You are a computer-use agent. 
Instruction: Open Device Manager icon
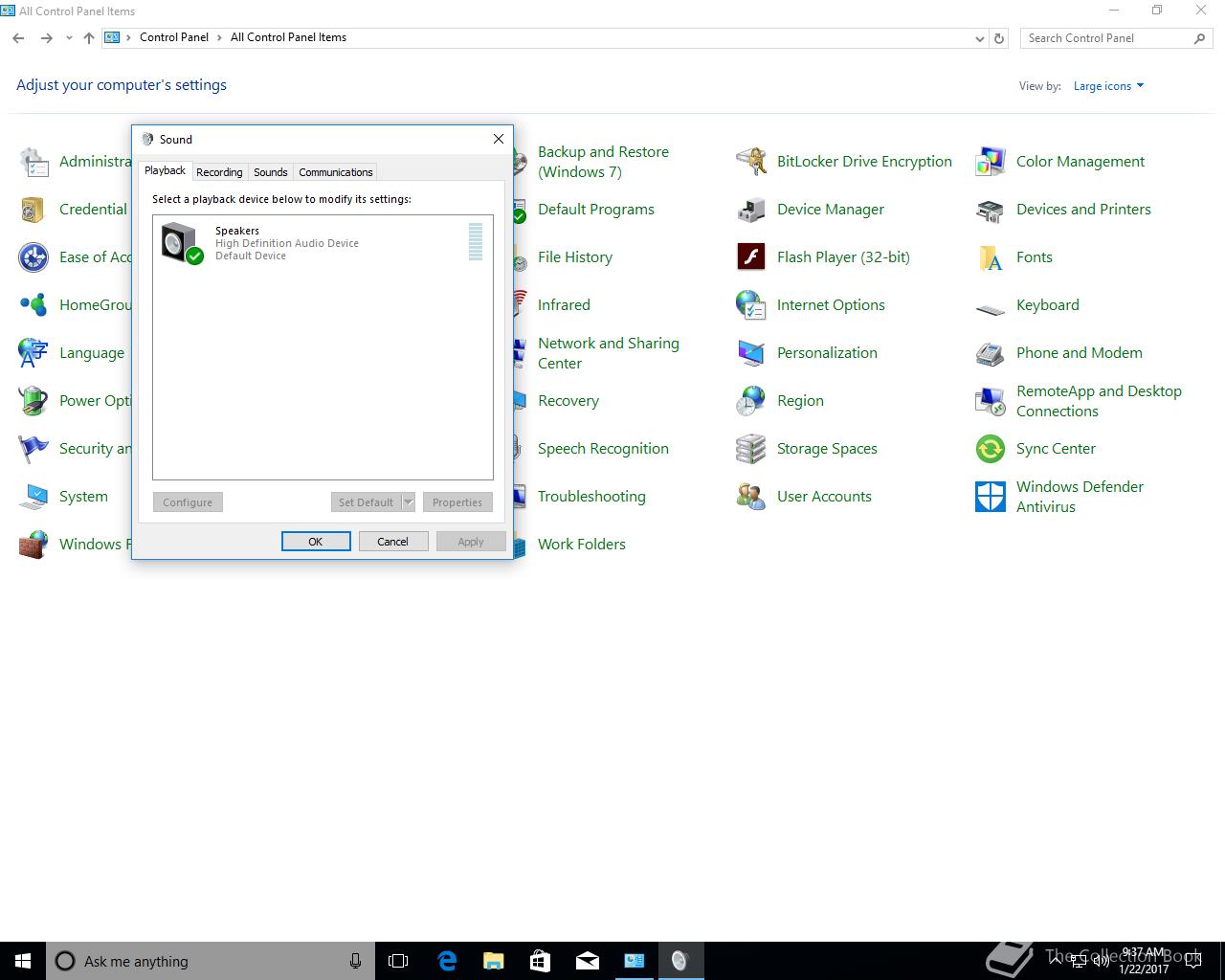pyautogui.click(x=751, y=210)
